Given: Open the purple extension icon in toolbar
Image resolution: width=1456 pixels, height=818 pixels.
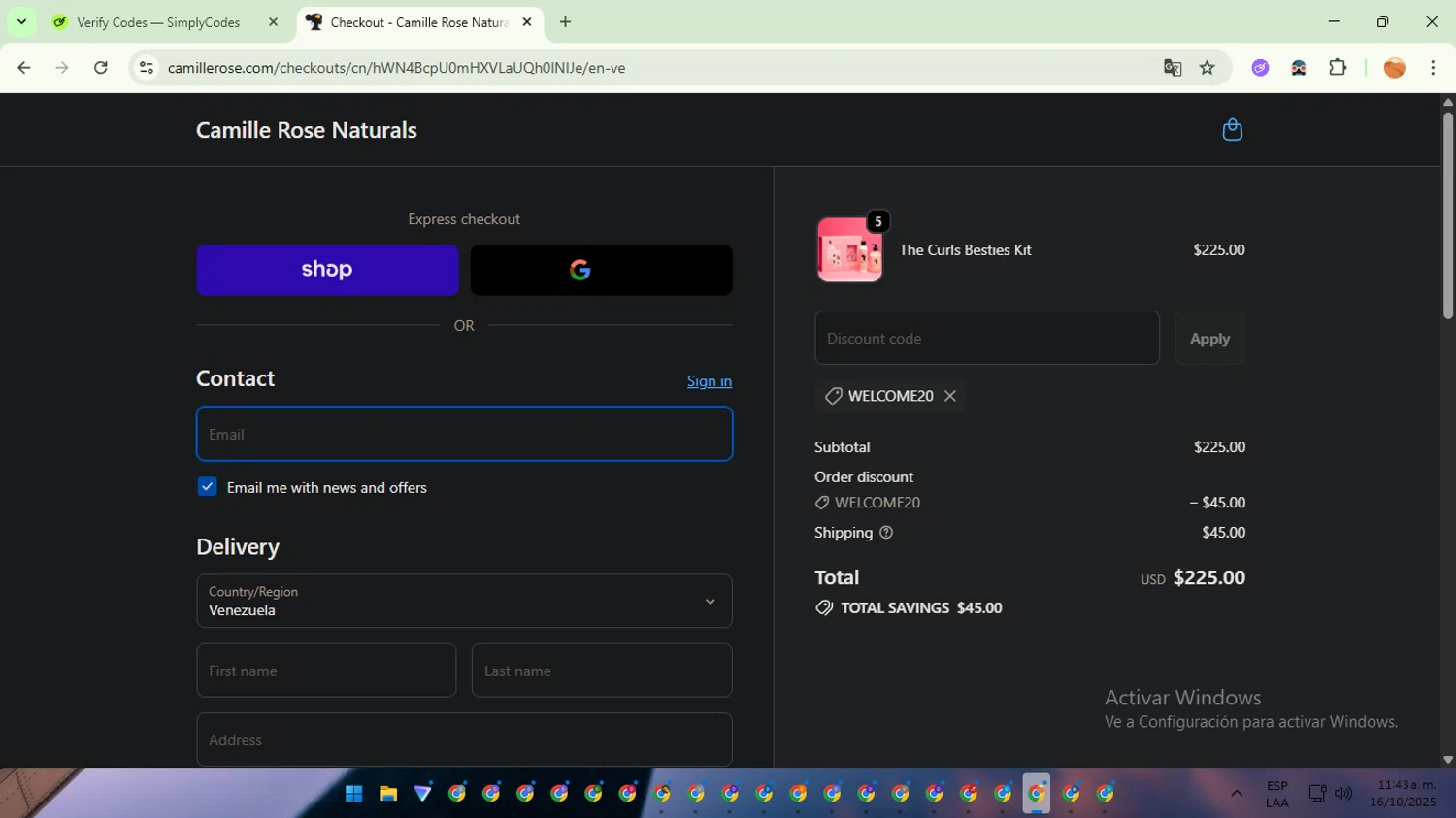Looking at the screenshot, I should 1260,68.
